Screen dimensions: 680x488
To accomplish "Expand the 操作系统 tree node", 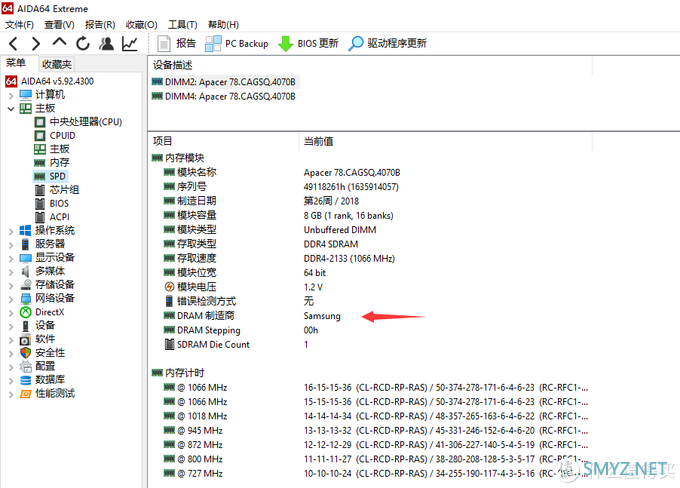I will pyautogui.click(x=11, y=231).
